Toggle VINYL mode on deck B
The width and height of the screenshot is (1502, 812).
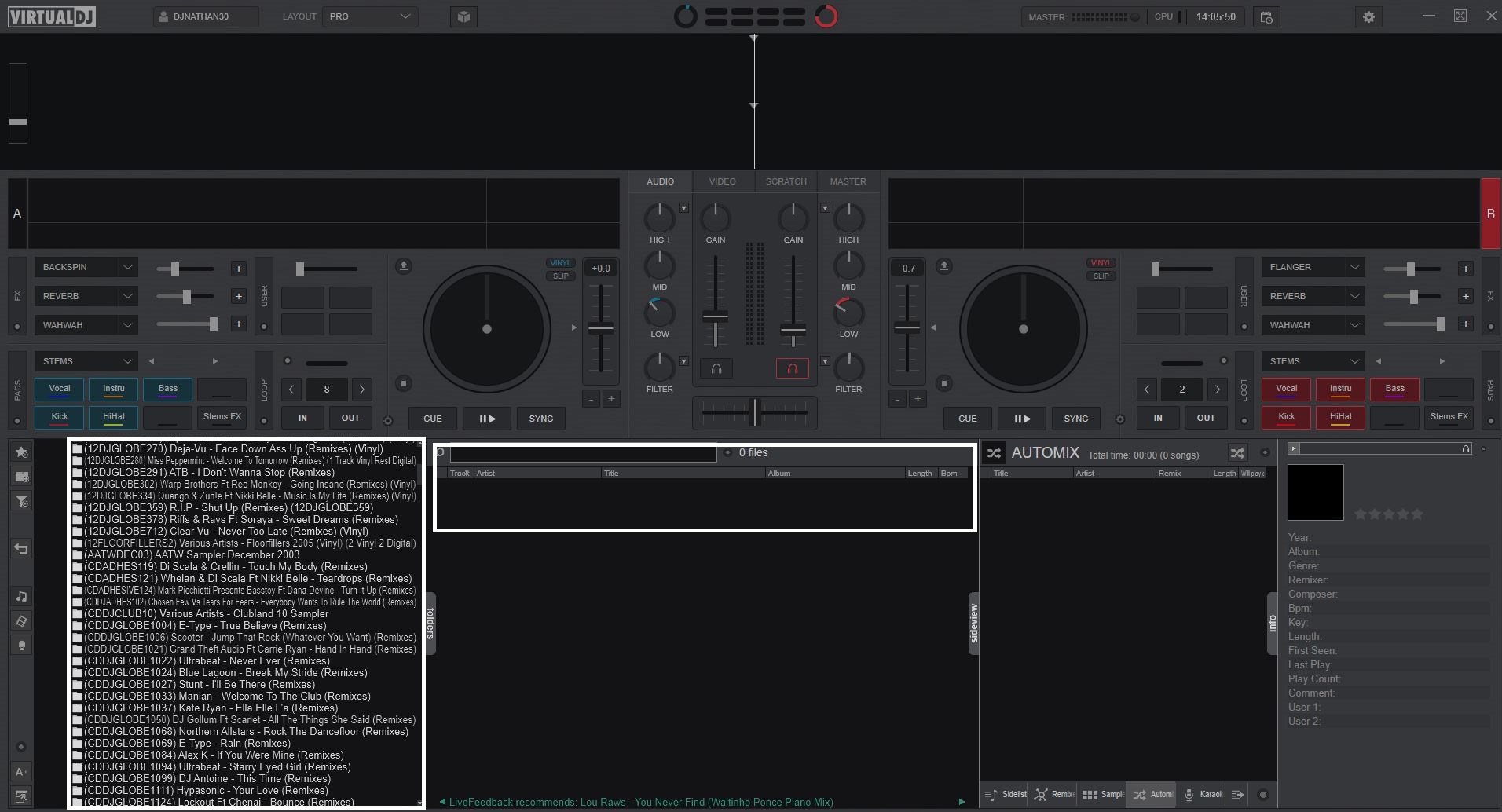point(1101,263)
